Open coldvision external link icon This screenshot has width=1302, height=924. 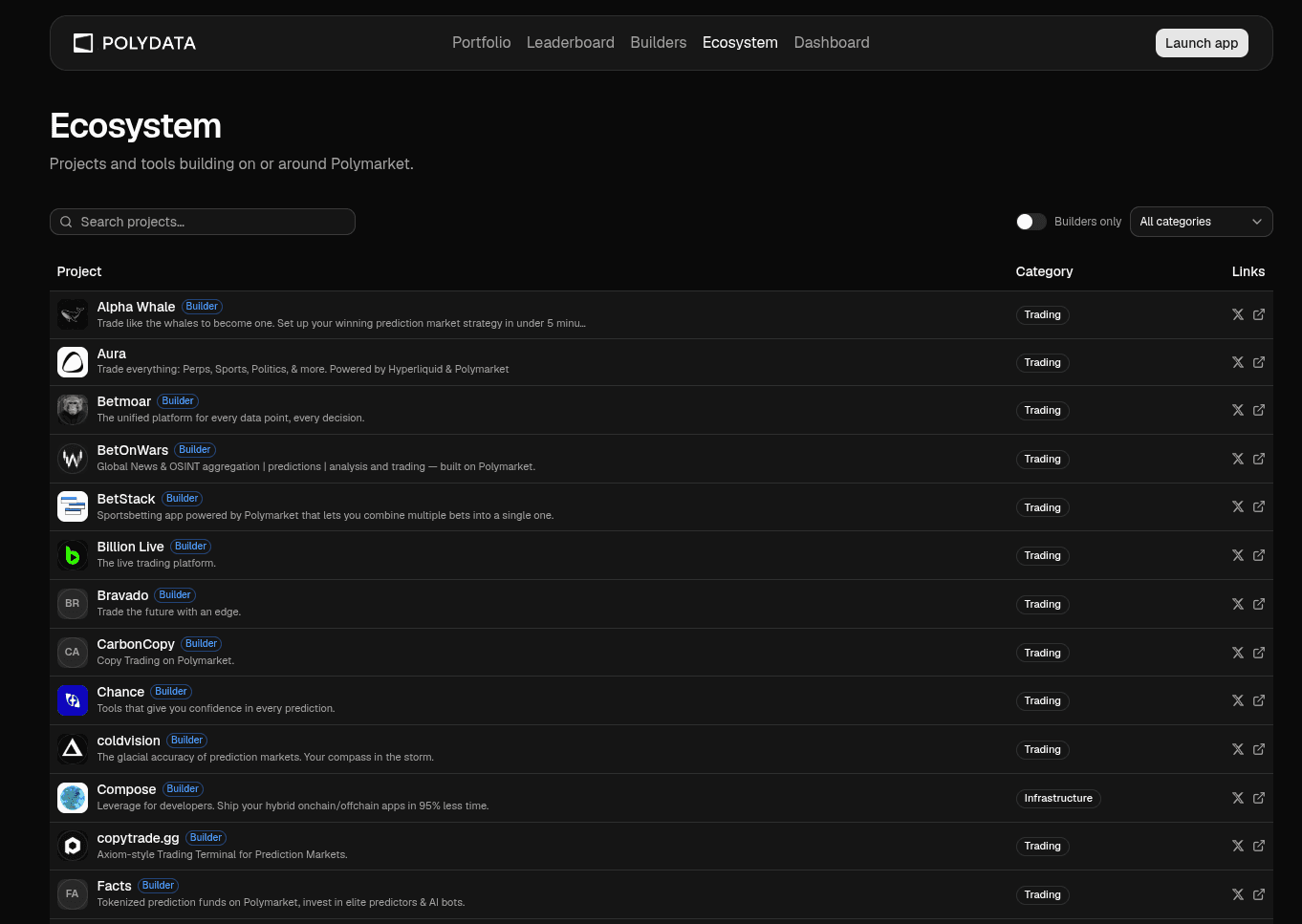pos(1259,749)
